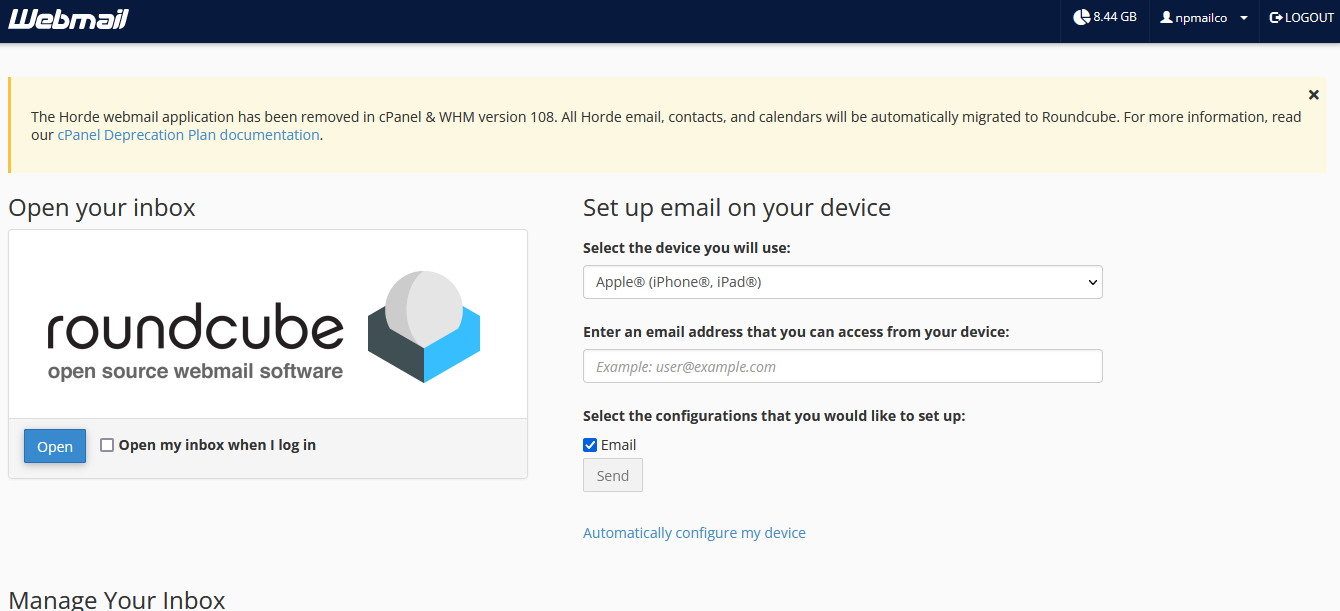Screen dimensions: 1340x611
Task: Click the 8.44 GB disk usage text
Action: pyautogui.click(x=1115, y=17)
